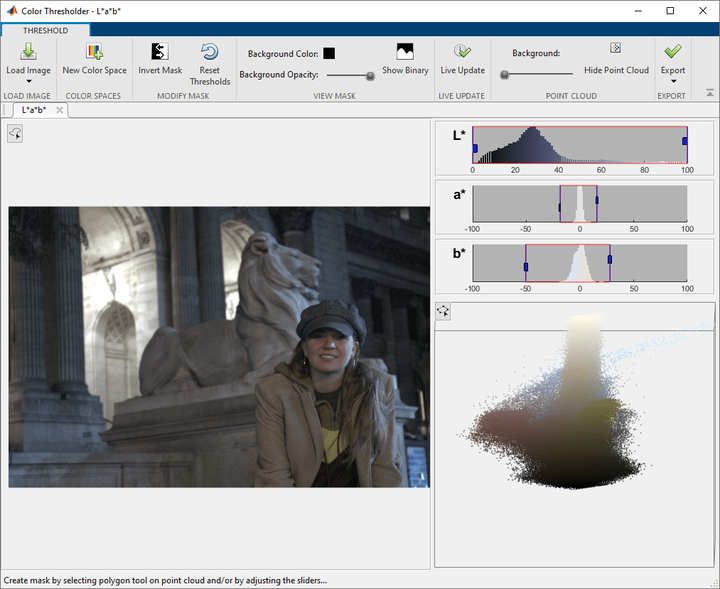Viewport: 720px width, 589px height.
Task: Click the Load Image icon
Action: tap(28, 52)
